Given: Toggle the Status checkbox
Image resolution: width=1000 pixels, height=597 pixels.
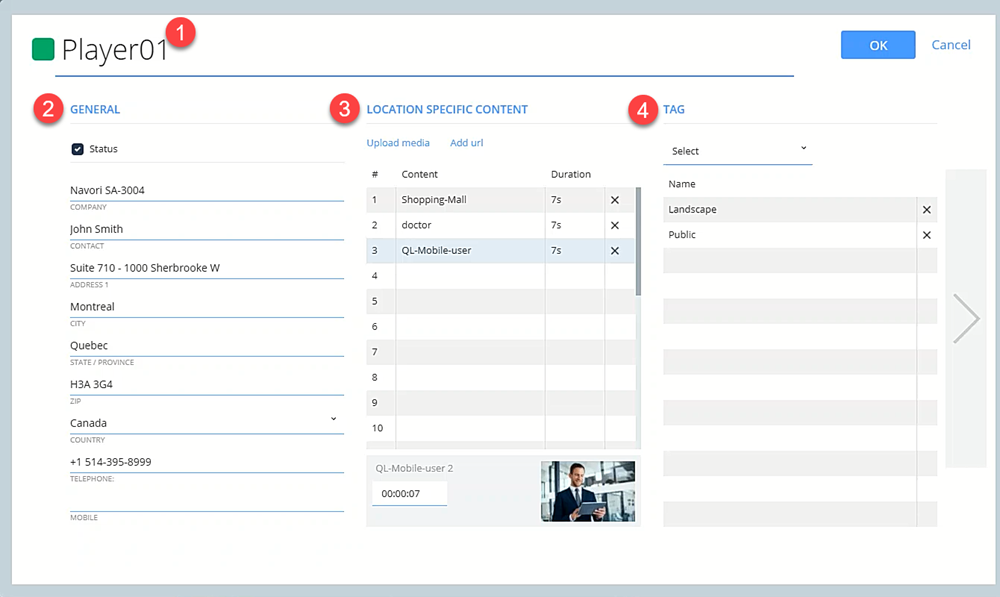Looking at the screenshot, I should tap(77, 149).
